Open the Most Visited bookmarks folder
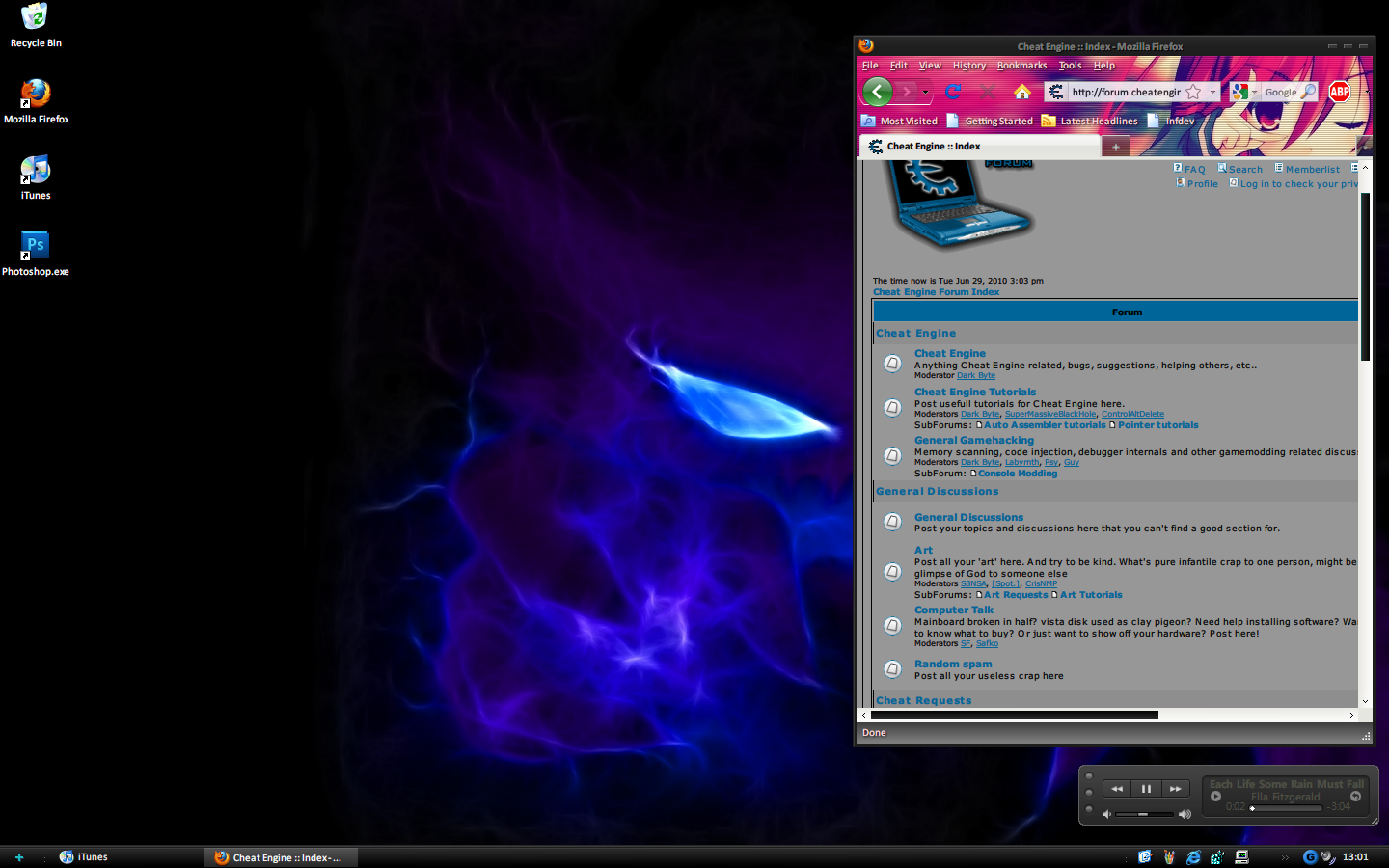 pyautogui.click(x=899, y=121)
